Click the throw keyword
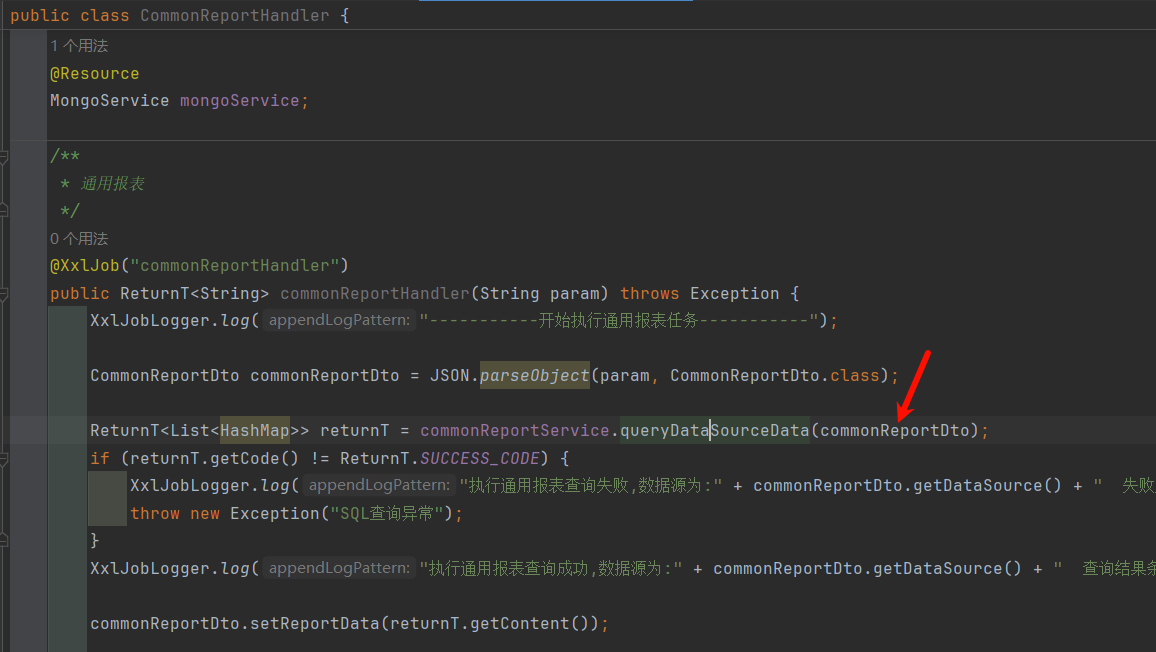 155,513
